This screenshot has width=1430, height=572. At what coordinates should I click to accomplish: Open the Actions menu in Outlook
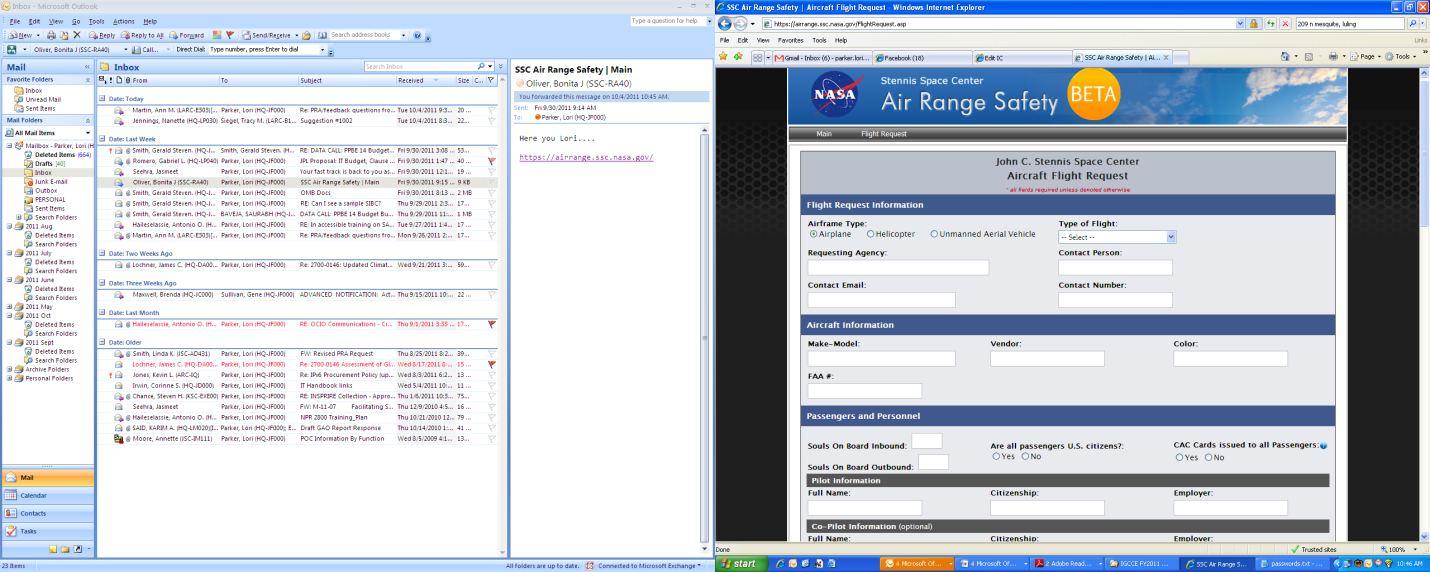click(123, 21)
